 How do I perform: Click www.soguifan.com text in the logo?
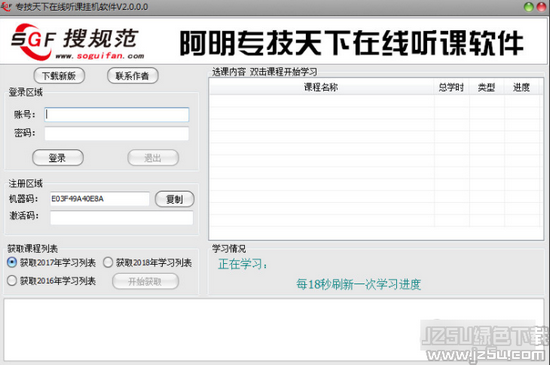point(100,56)
